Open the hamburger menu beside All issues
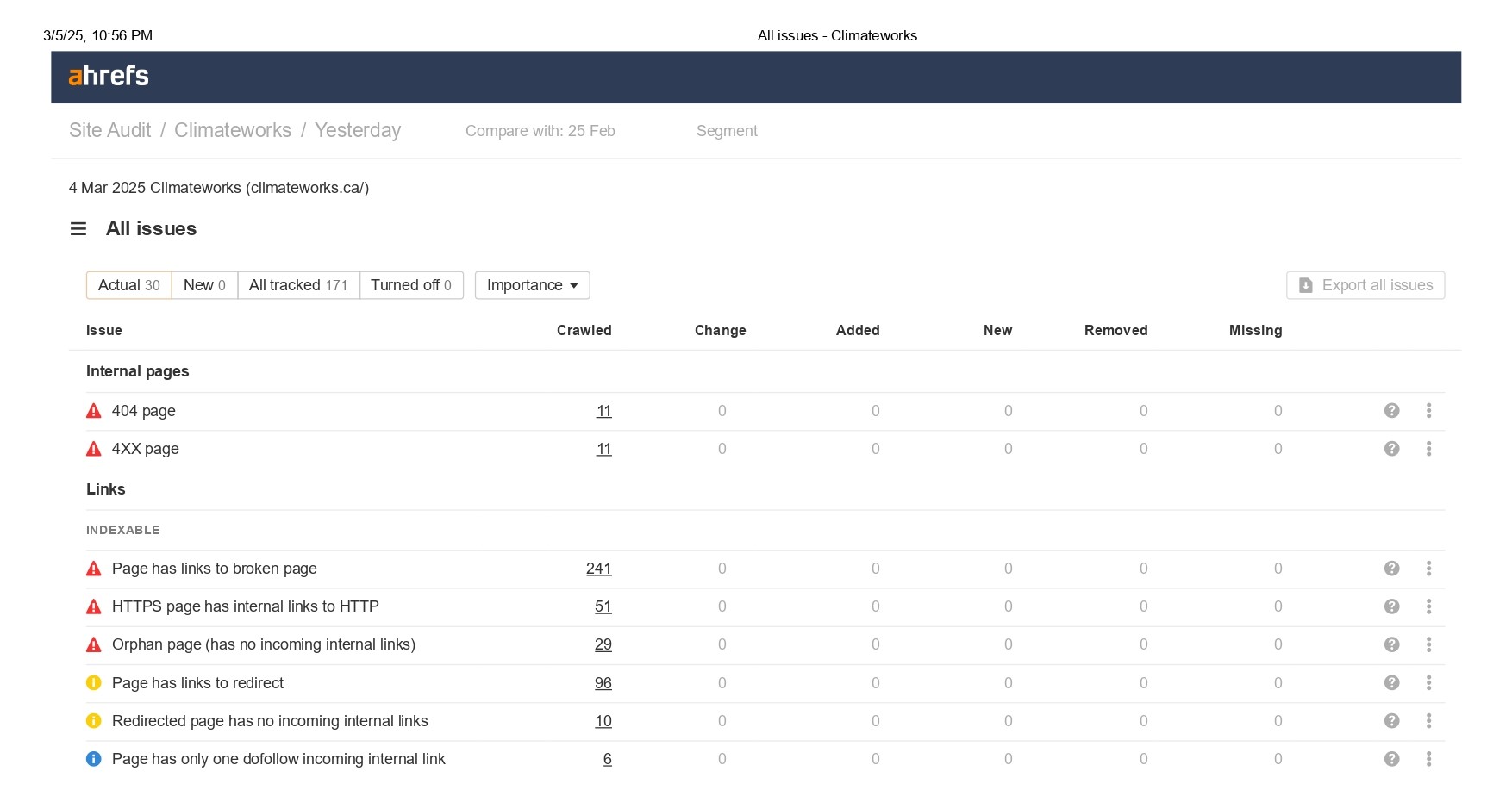Screen dimensions: 1512x790 click(x=78, y=228)
